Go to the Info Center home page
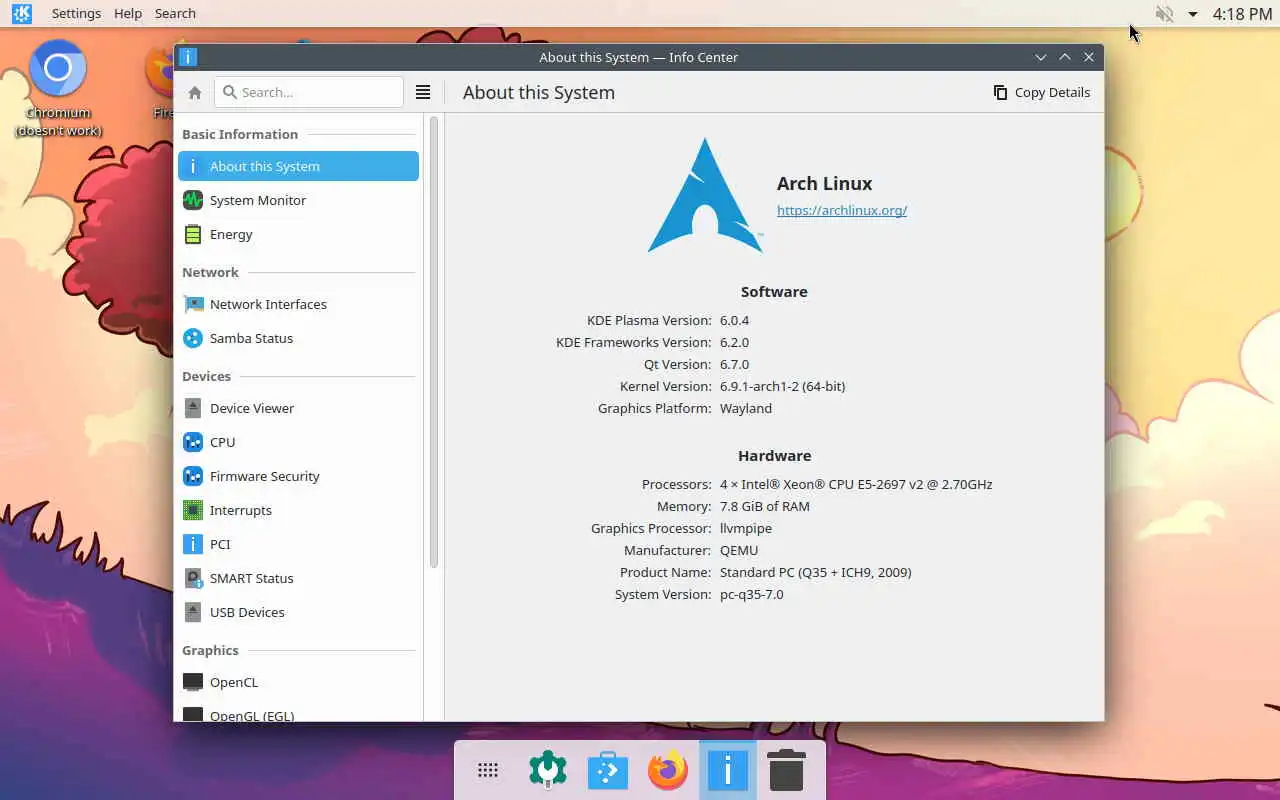Image resolution: width=1280 pixels, height=800 pixels. click(195, 92)
